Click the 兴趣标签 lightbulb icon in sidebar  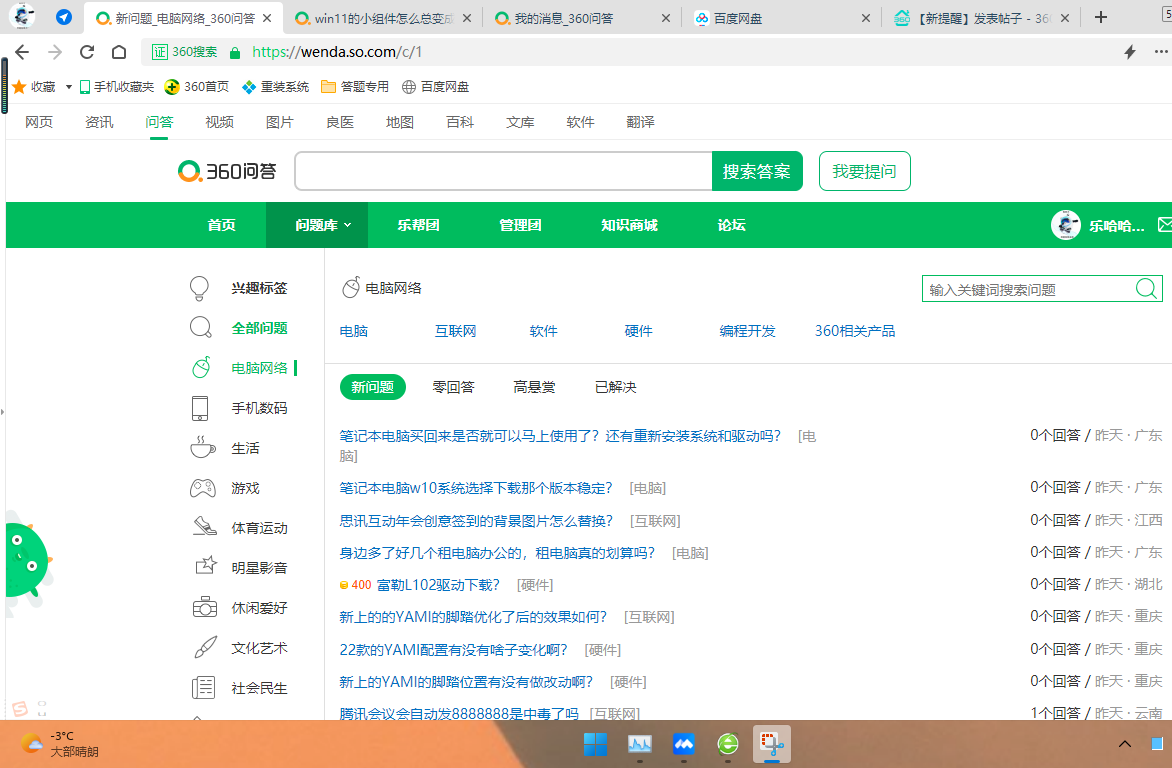(x=200, y=288)
